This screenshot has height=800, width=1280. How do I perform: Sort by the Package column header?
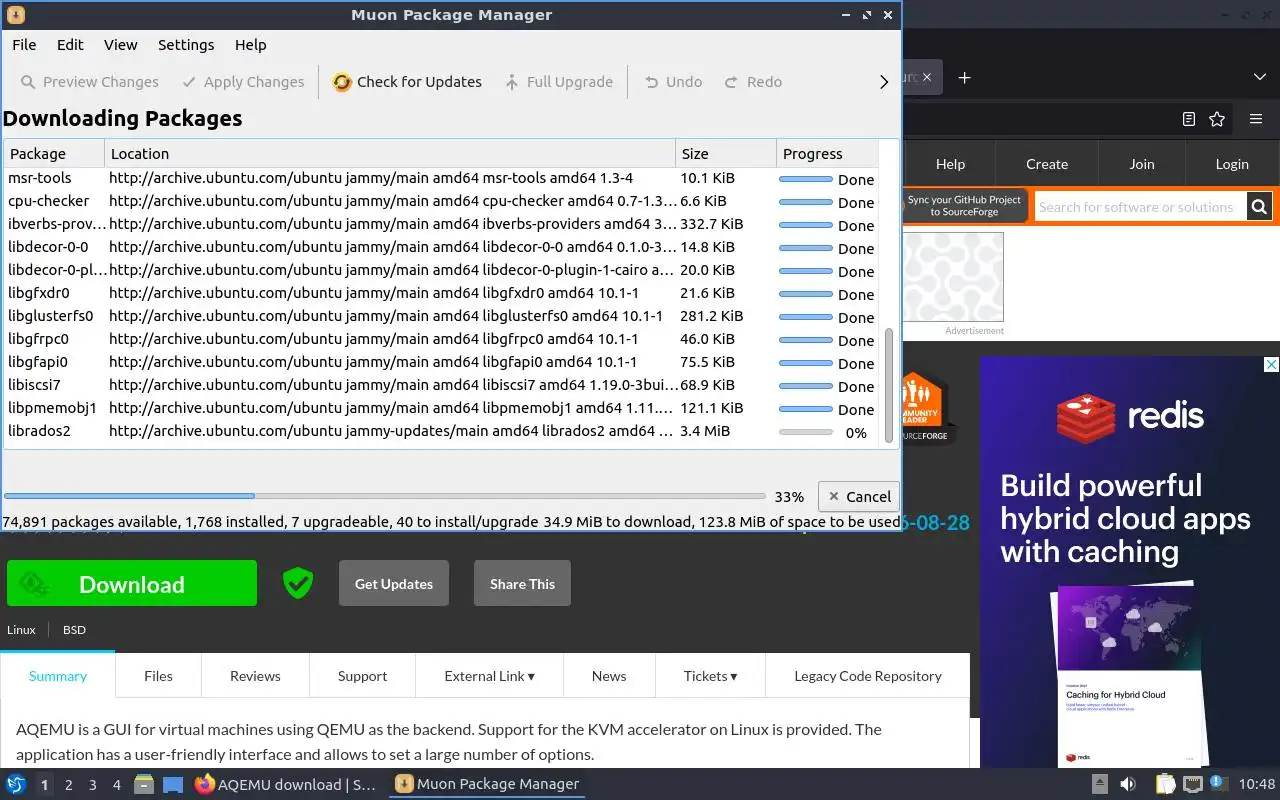pyautogui.click(x=54, y=154)
